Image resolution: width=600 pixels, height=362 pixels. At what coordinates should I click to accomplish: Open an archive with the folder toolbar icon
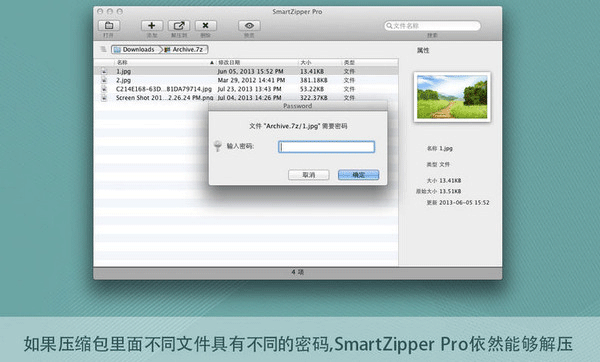click(109, 26)
